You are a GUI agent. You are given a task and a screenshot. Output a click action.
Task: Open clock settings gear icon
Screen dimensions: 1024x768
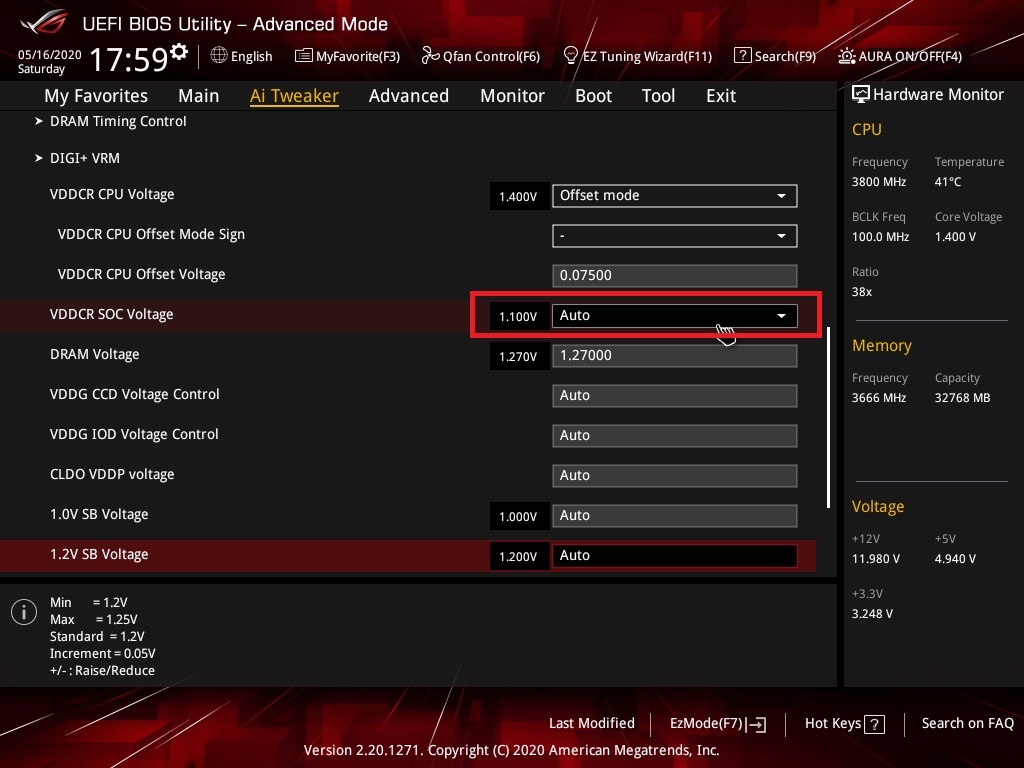[x=179, y=51]
